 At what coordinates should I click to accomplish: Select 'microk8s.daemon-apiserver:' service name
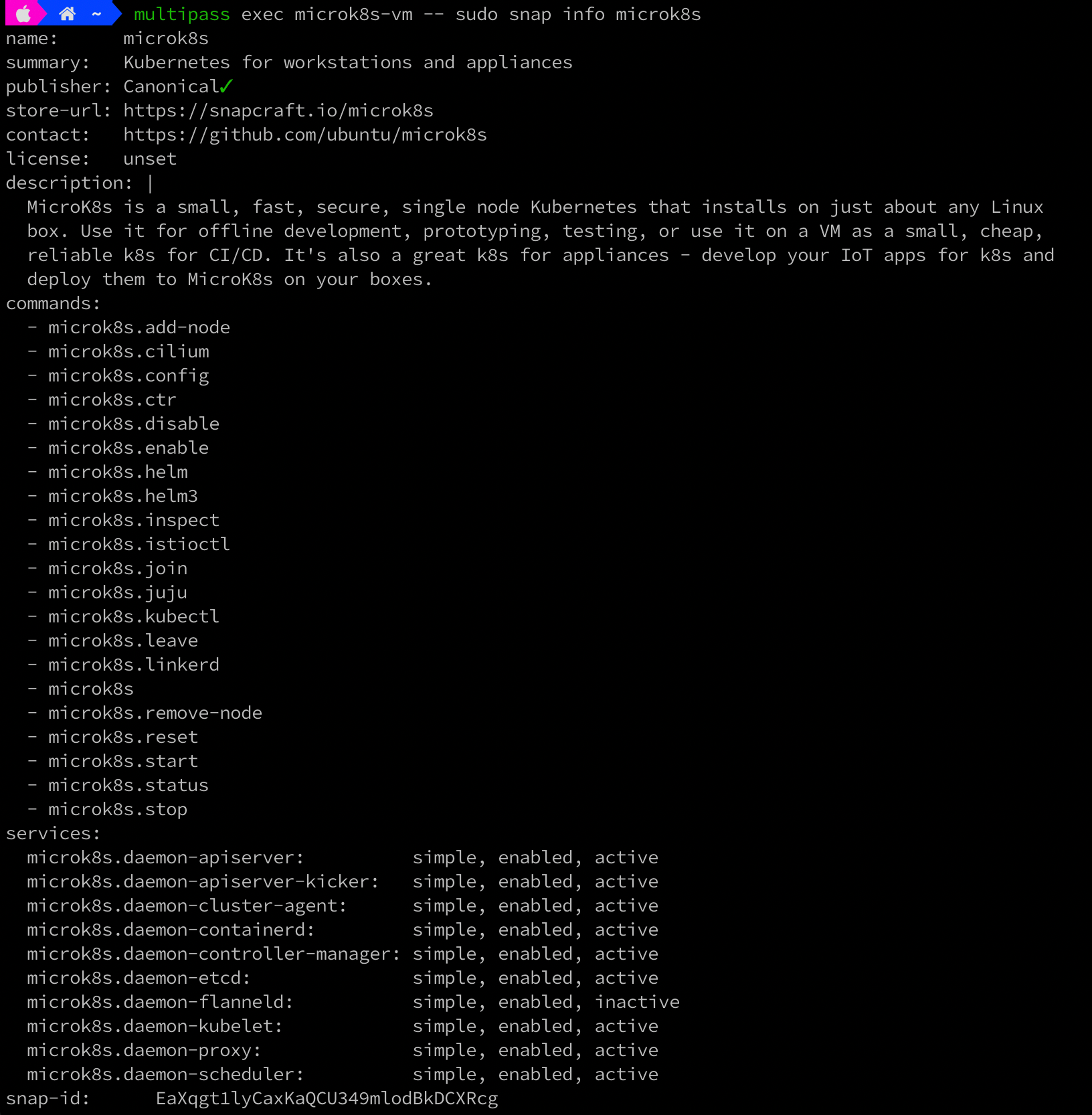click(166, 857)
